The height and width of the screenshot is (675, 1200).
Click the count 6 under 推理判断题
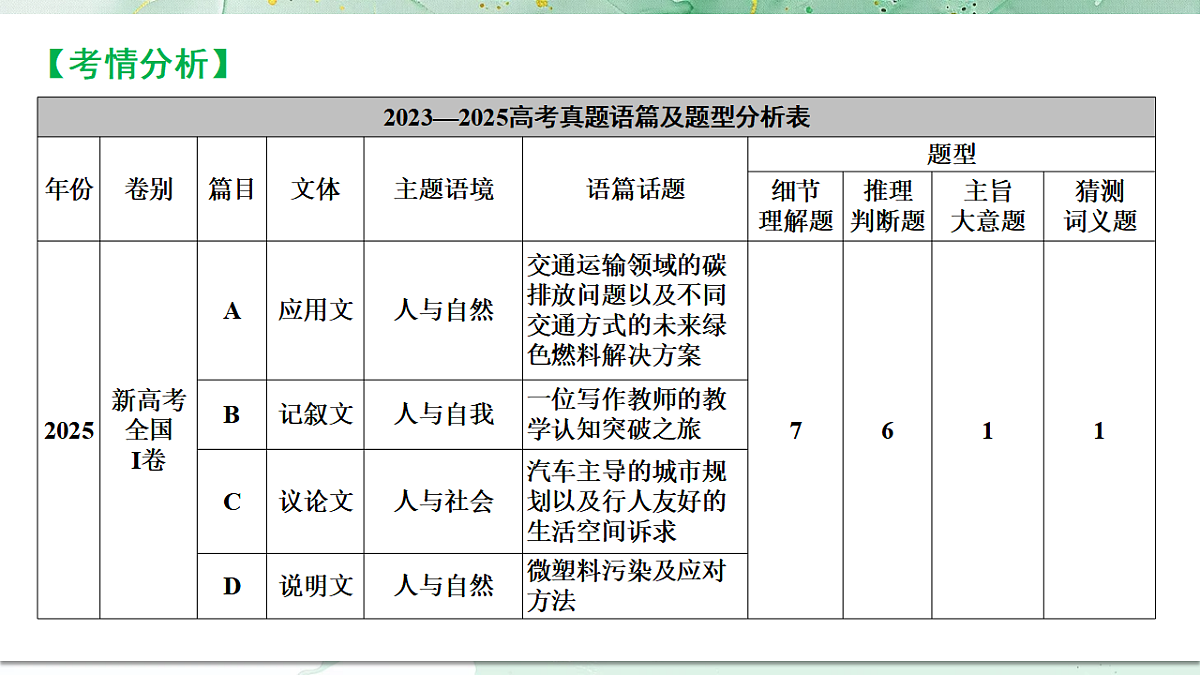pos(888,431)
